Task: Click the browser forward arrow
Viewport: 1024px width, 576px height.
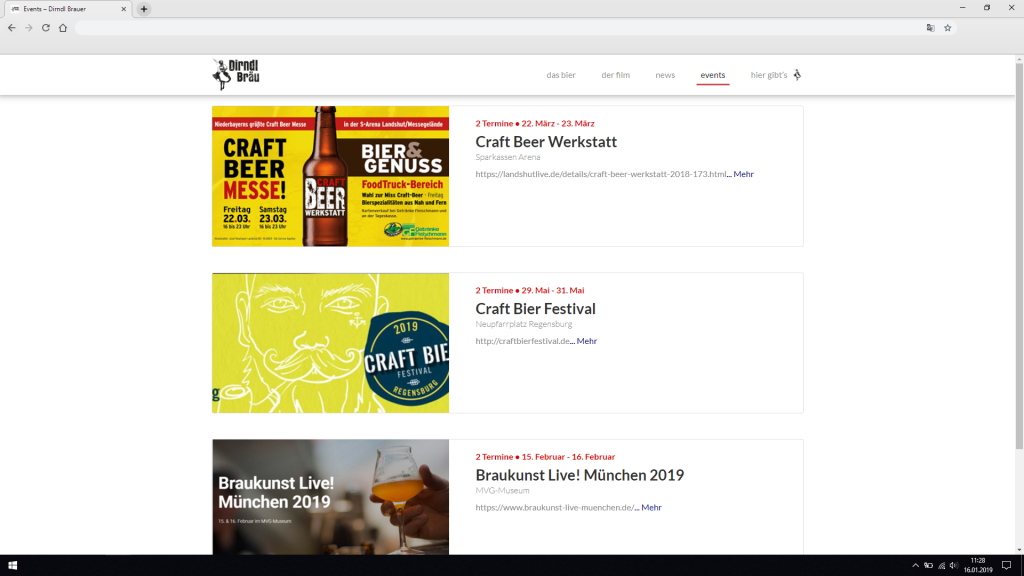Action: pos(29,28)
